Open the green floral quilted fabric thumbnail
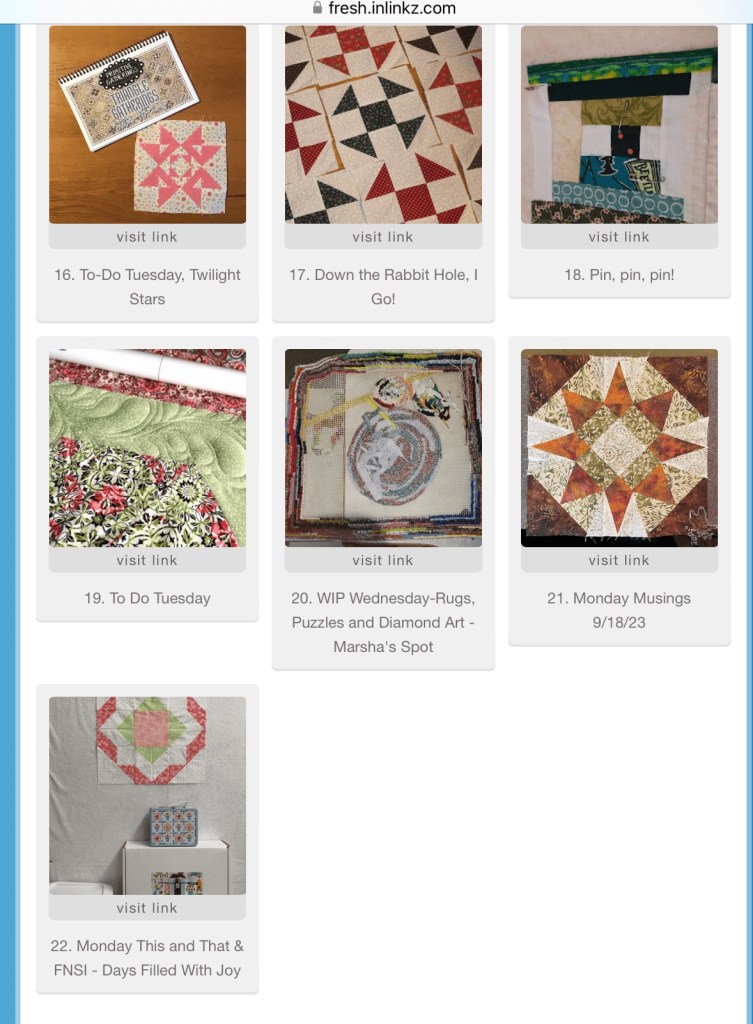Viewport: 753px width, 1024px height. (148, 448)
